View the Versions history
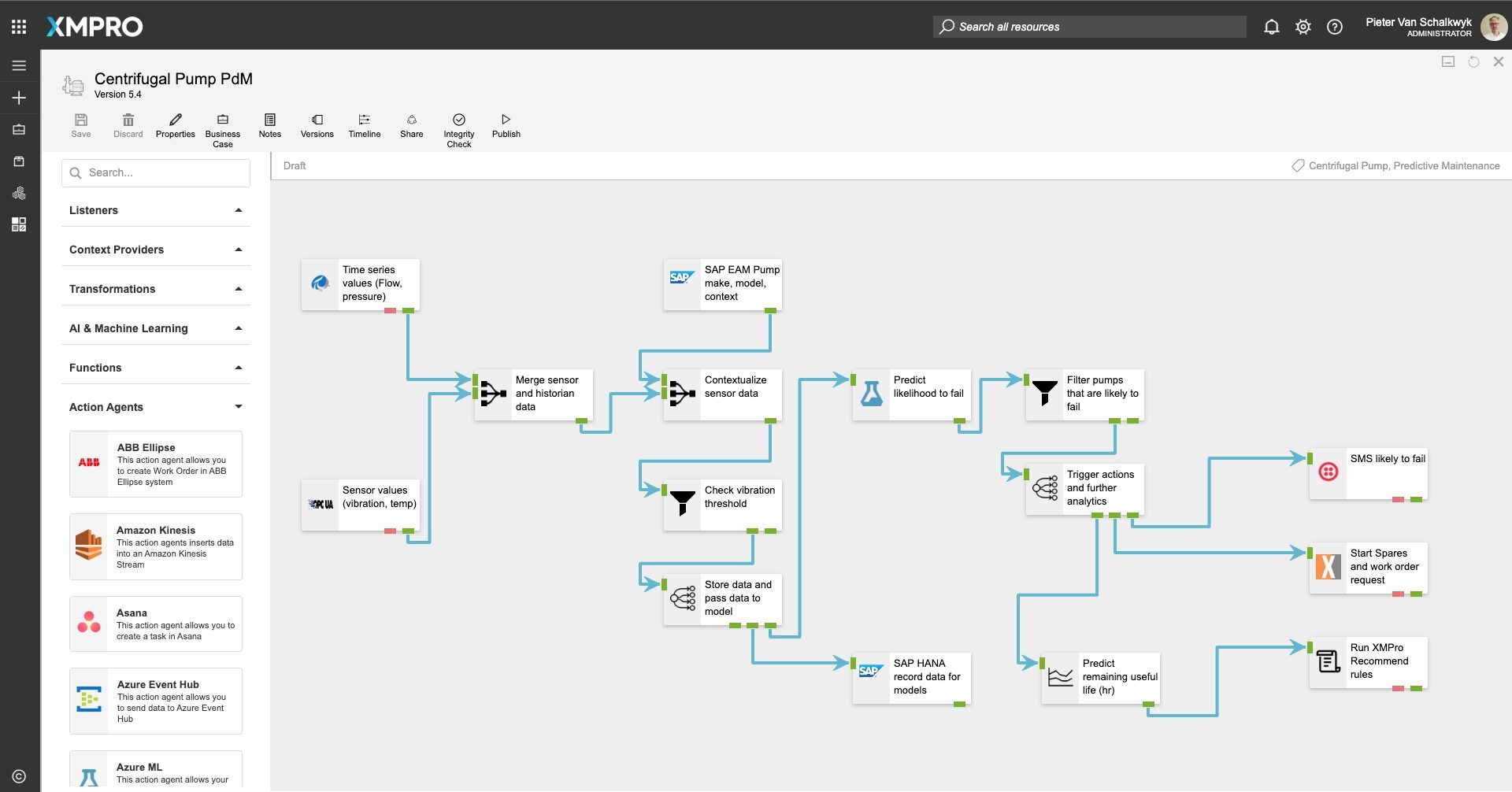The height and width of the screenshot is (792, 1512). point(317,126)
